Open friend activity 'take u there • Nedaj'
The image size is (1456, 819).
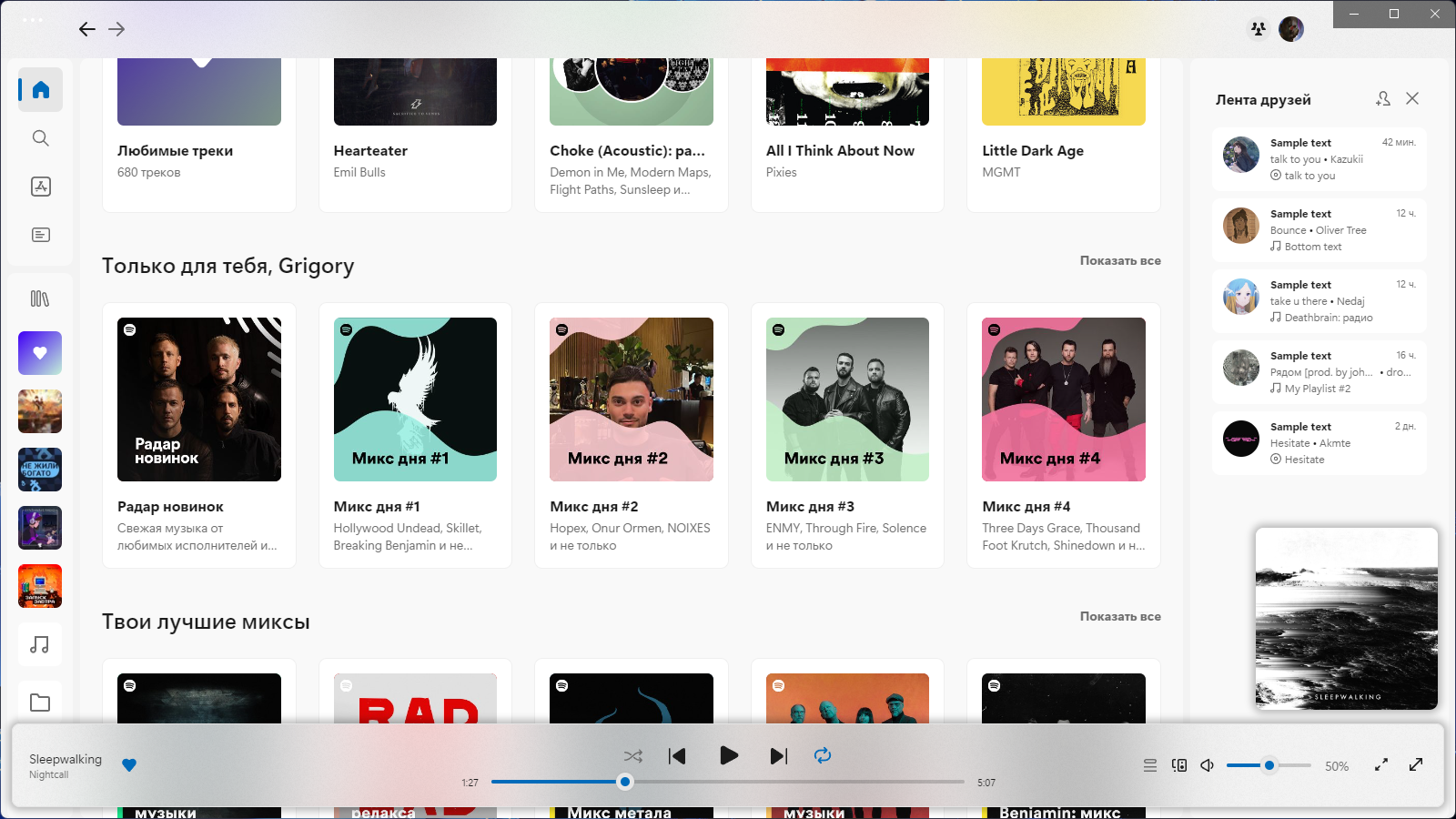click(1318, 301)
